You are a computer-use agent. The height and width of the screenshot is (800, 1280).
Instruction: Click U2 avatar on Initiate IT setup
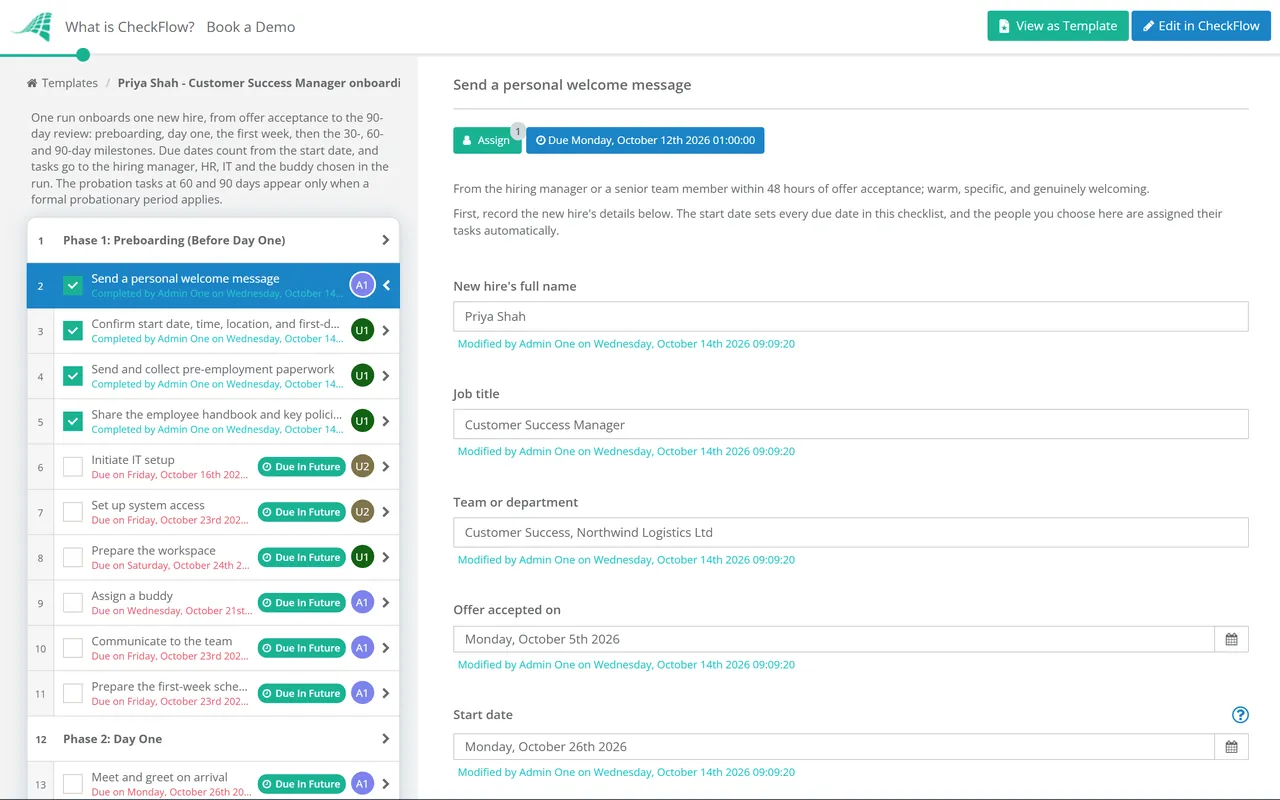(x=362, y=466)
